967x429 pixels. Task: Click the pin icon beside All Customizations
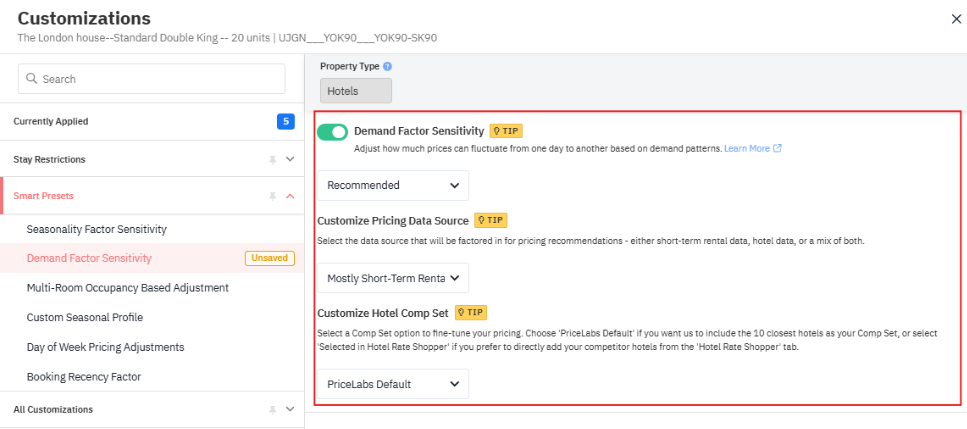click(x=272, y=409)
